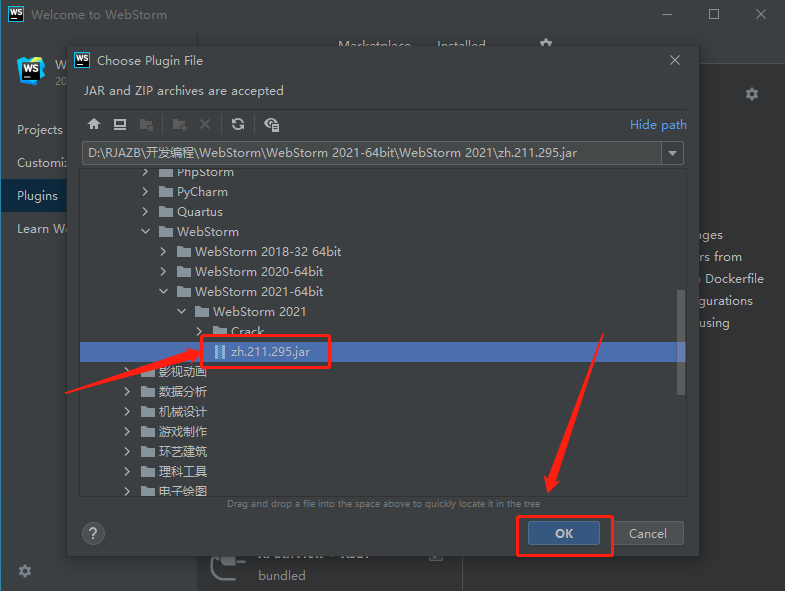This screenshot has width=785, height=591.
Task: Select the WebStorm 2021 subfolder
Action: coord(382,312)
